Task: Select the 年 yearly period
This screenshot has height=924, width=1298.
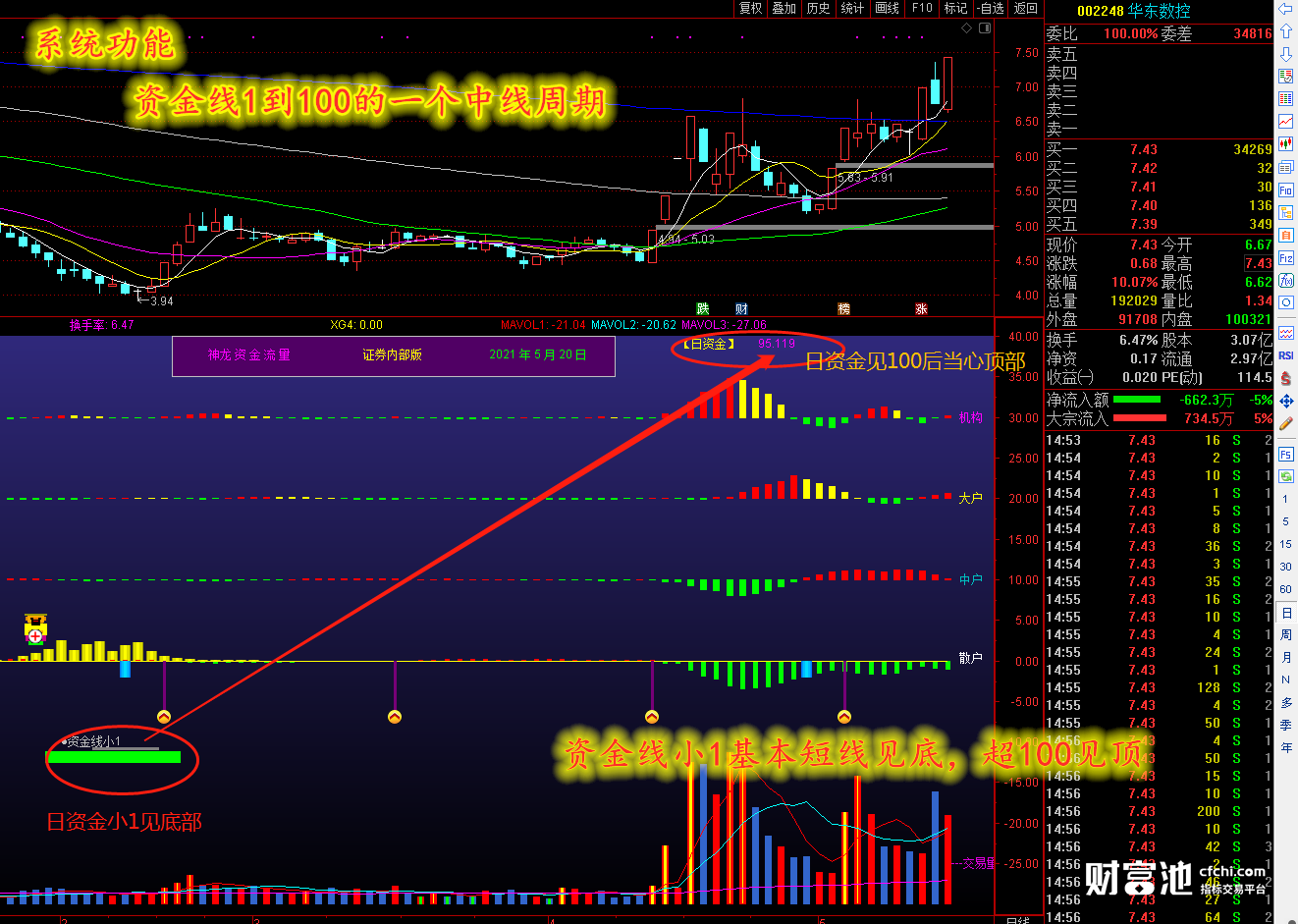Action: (1285, 747)
